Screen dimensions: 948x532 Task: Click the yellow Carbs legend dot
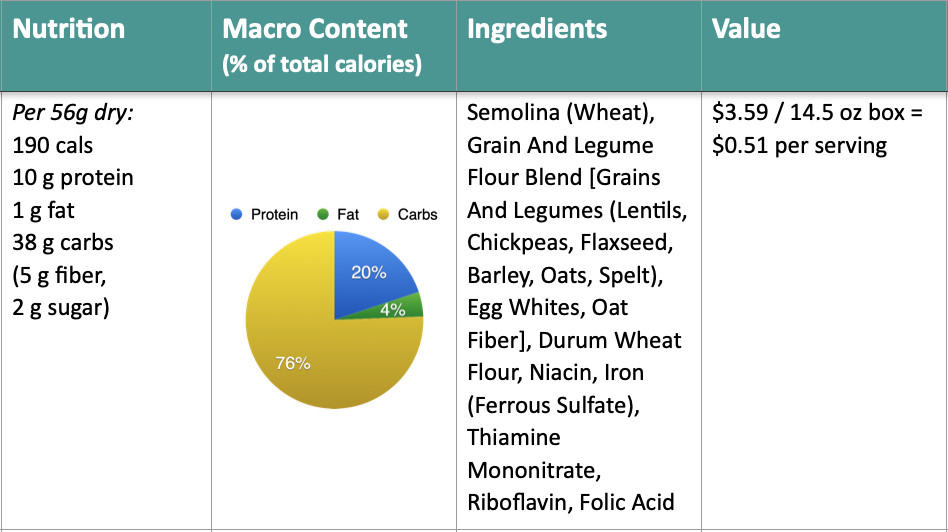[383, 214]
